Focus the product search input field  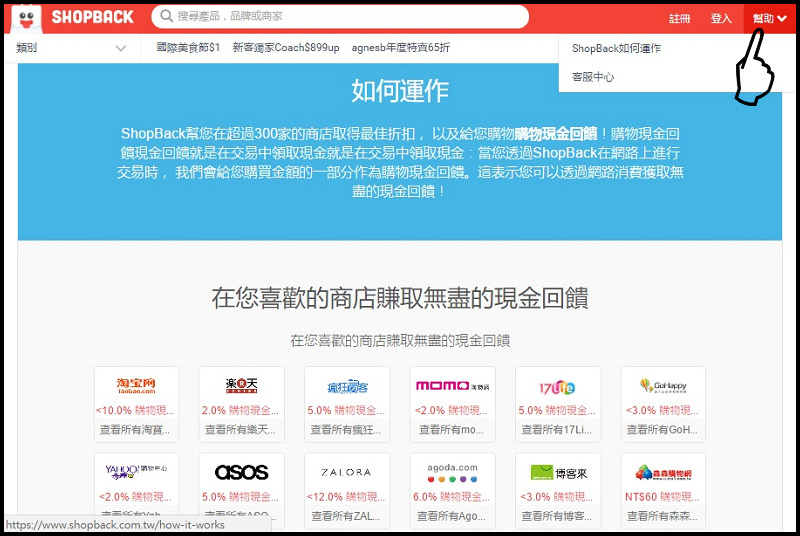(x=340, y=16)
